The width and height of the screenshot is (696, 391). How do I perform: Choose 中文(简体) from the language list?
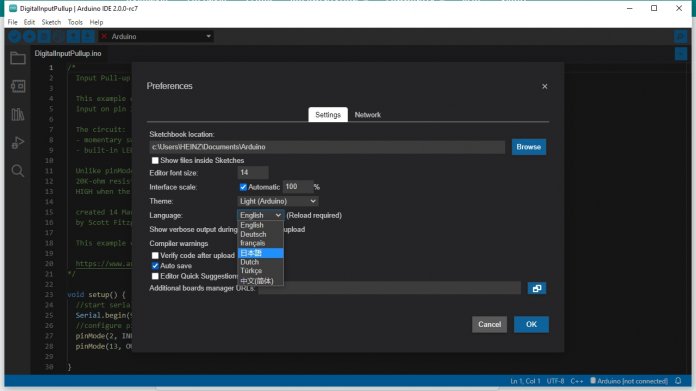click(x=260, y=281)
